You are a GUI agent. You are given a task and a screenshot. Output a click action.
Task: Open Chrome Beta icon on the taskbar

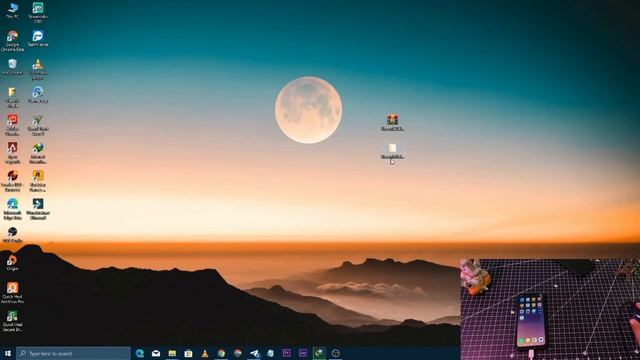coord(238,353)
